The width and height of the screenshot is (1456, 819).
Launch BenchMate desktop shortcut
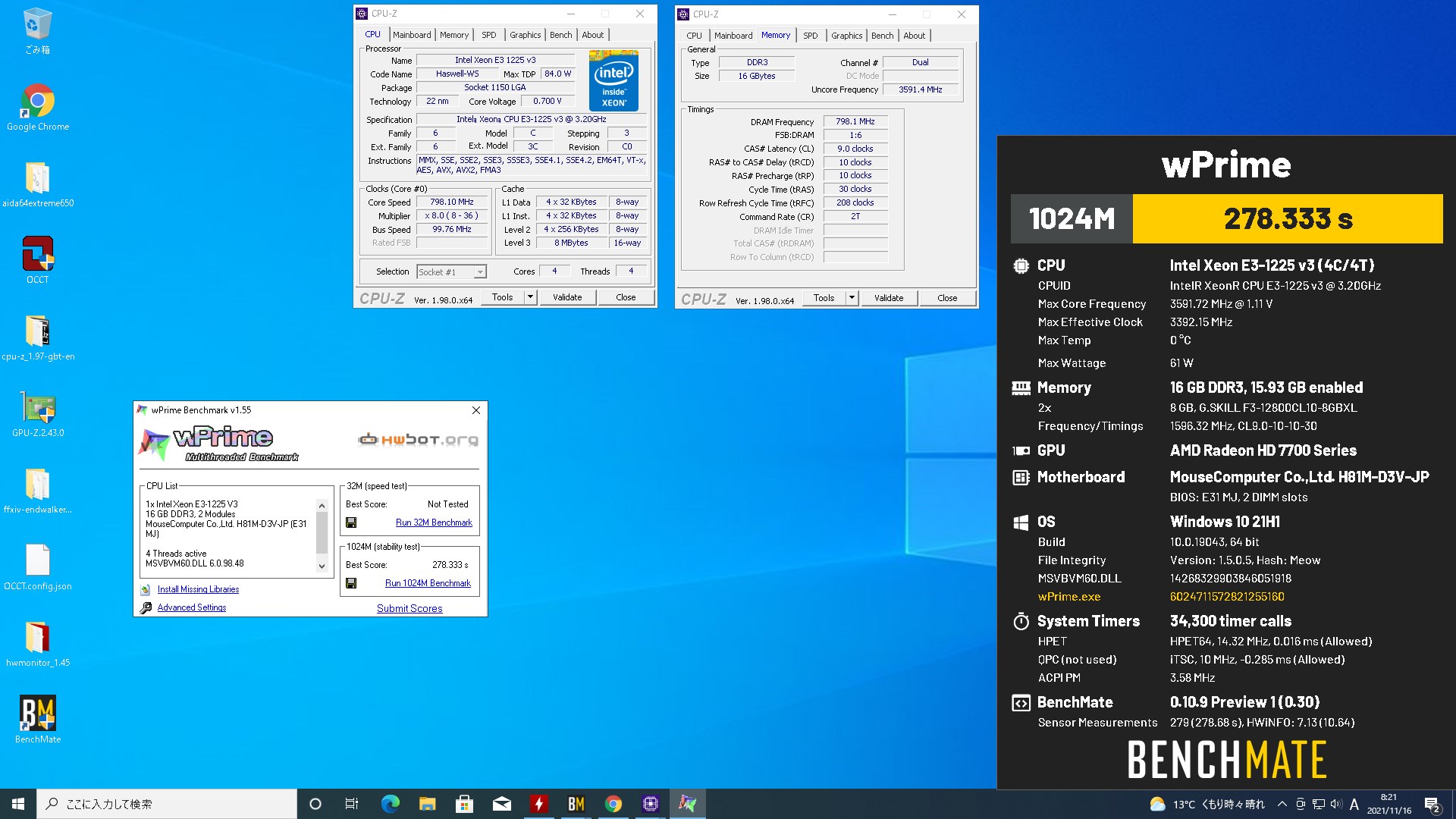pyautogui.click(x=37, y=720)
